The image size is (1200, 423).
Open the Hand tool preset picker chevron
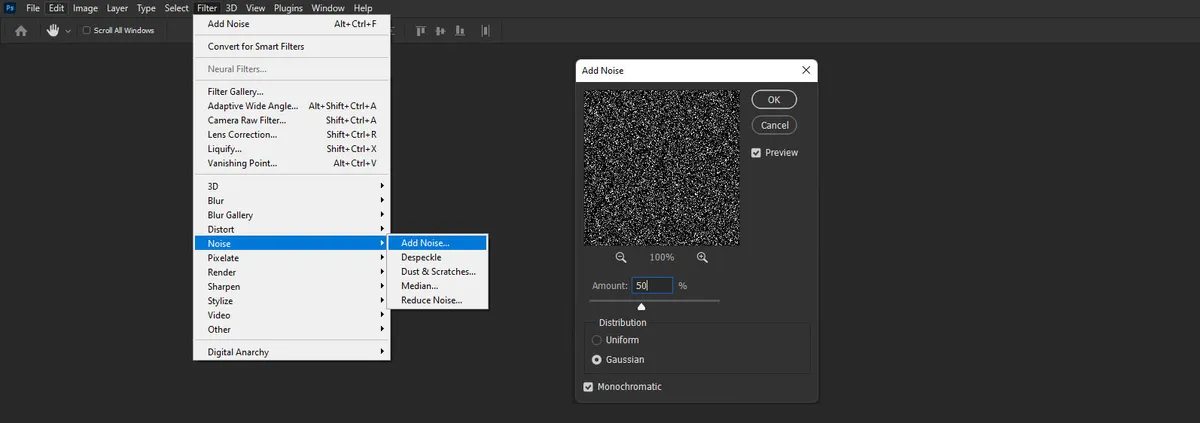68,31
